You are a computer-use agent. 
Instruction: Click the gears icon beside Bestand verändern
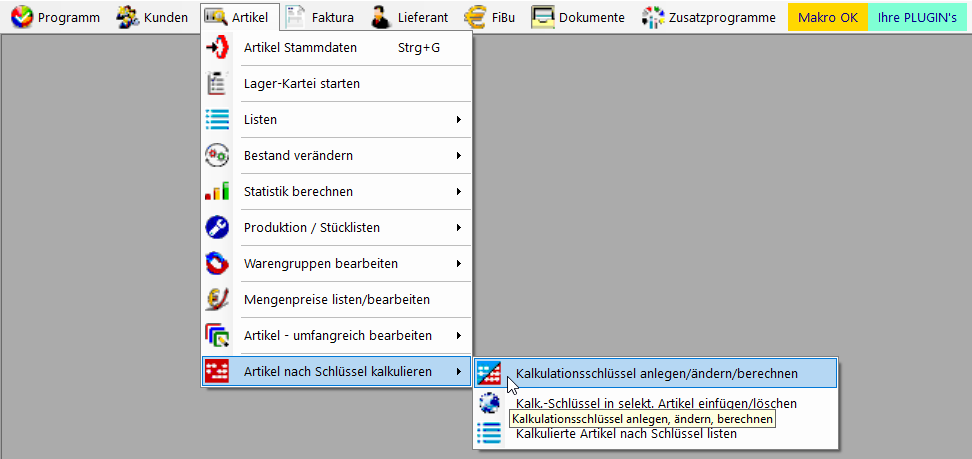217,155
